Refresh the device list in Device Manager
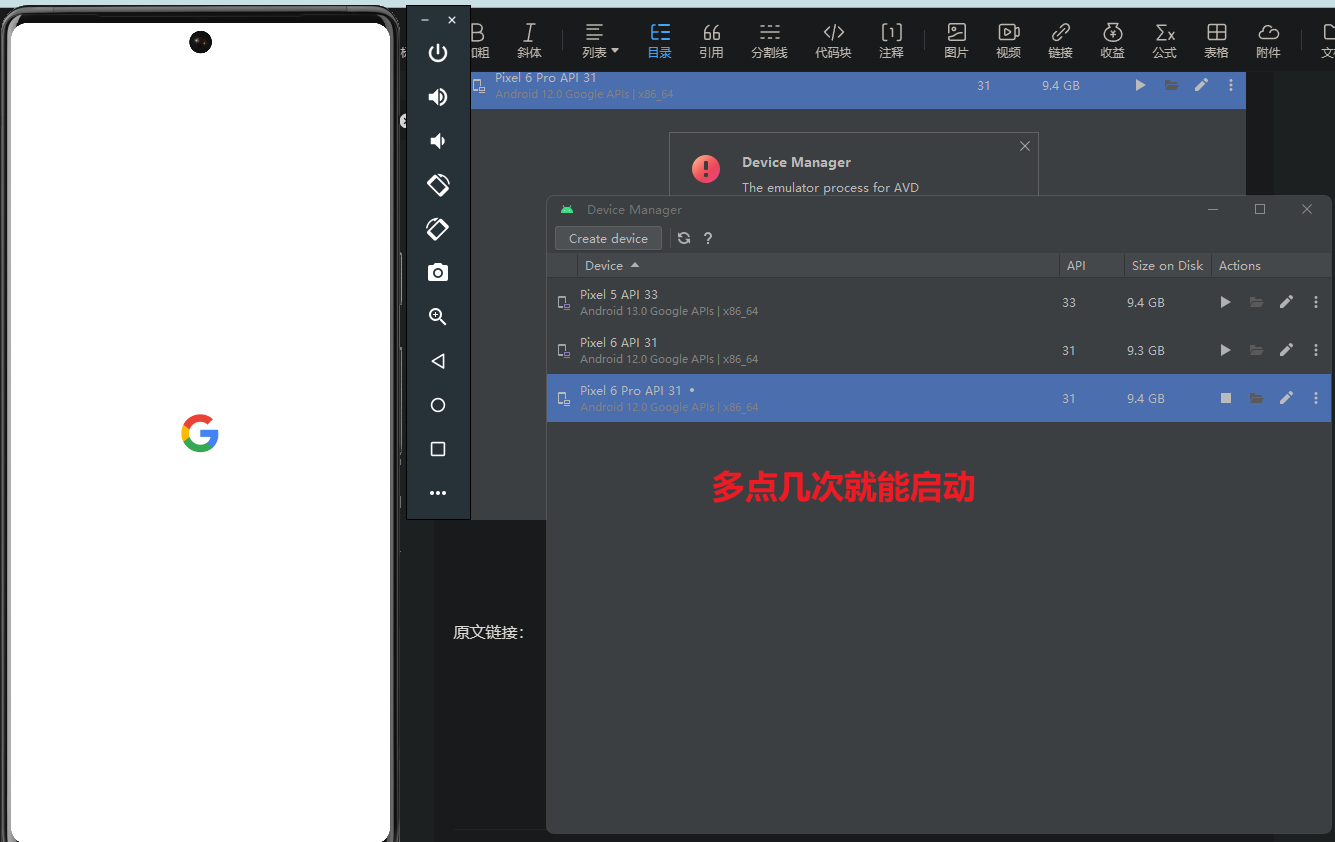This screenshot has height=842, width=1335. [x=683, y=238]
